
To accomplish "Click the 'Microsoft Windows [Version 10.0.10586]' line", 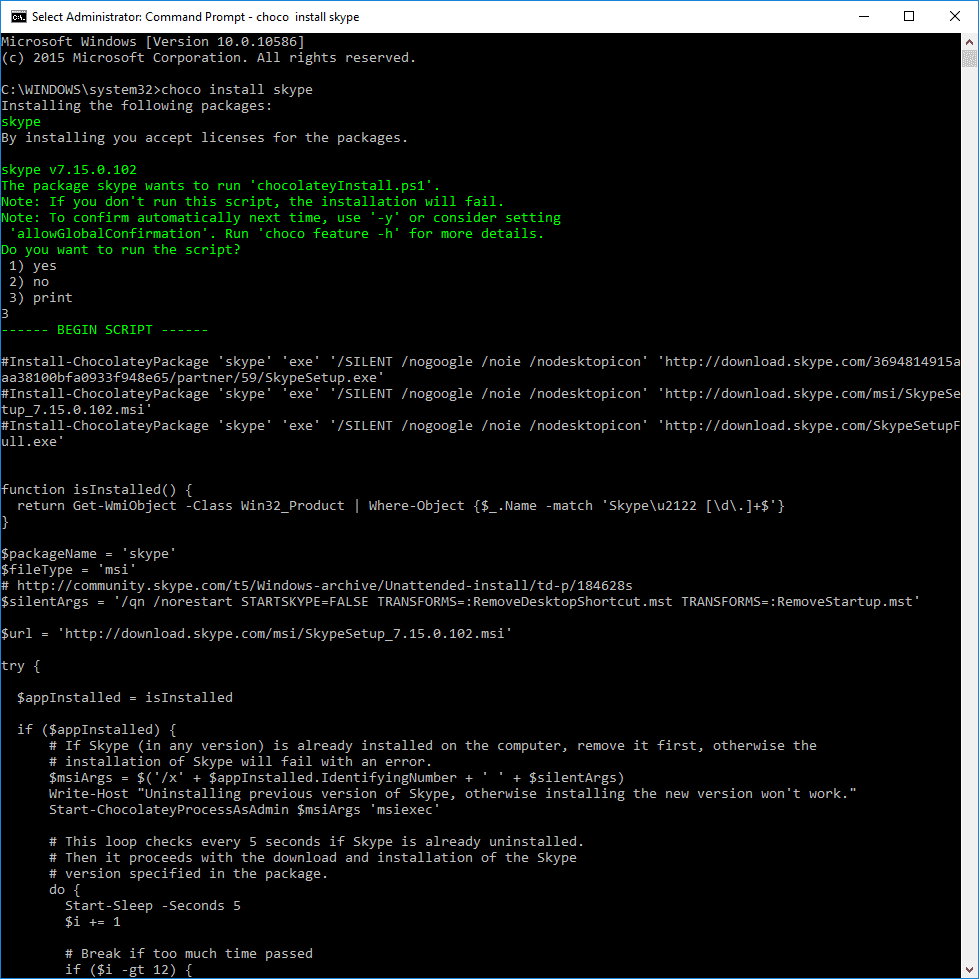I will point(153,42).
